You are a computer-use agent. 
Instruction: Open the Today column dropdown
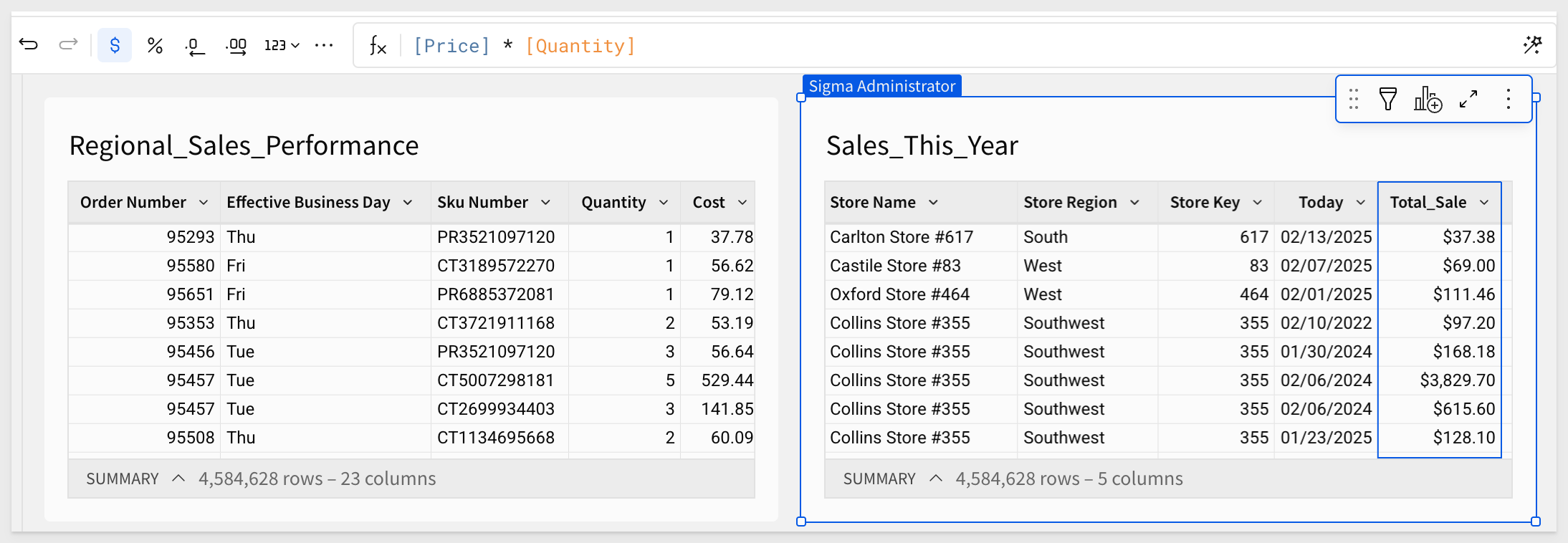tap(1361, 203)
